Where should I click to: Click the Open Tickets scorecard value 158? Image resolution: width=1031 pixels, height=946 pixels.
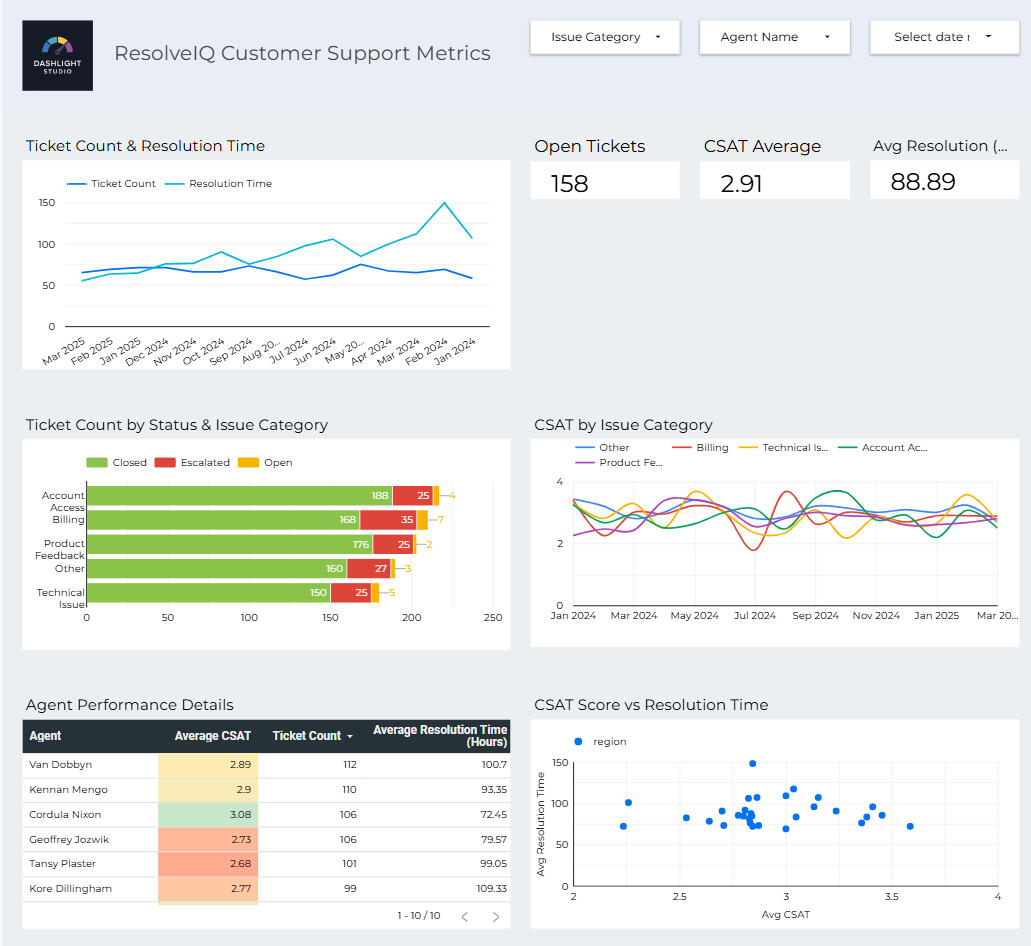tap(570, 184)
